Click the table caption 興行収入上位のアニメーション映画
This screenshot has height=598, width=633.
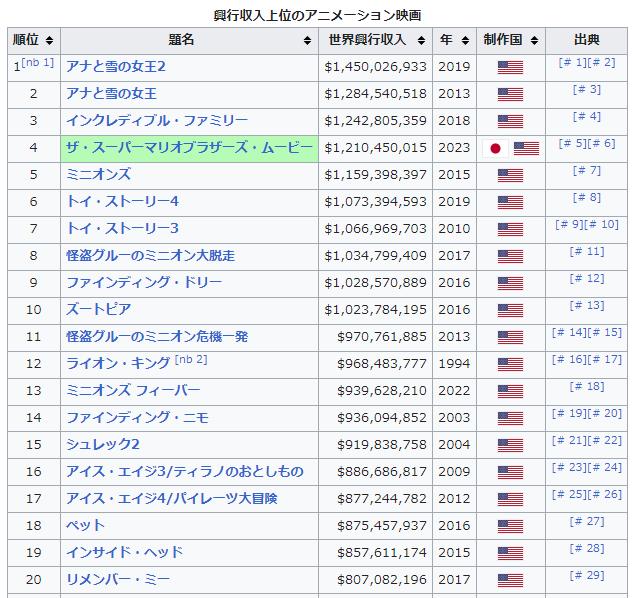[x=317, y=16]
